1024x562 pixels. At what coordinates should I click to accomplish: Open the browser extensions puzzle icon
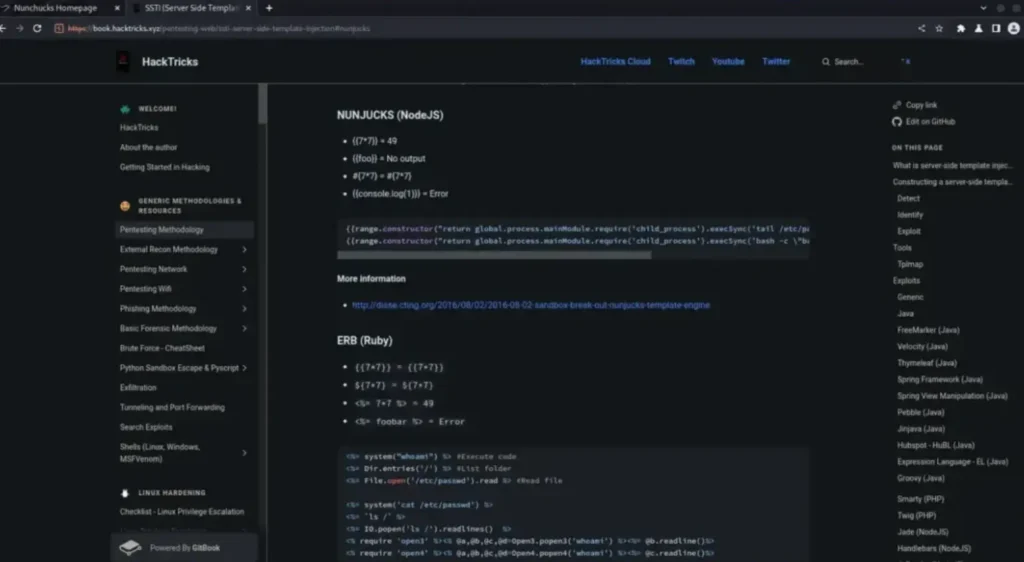pyautogui.click(x=961, y=28)
